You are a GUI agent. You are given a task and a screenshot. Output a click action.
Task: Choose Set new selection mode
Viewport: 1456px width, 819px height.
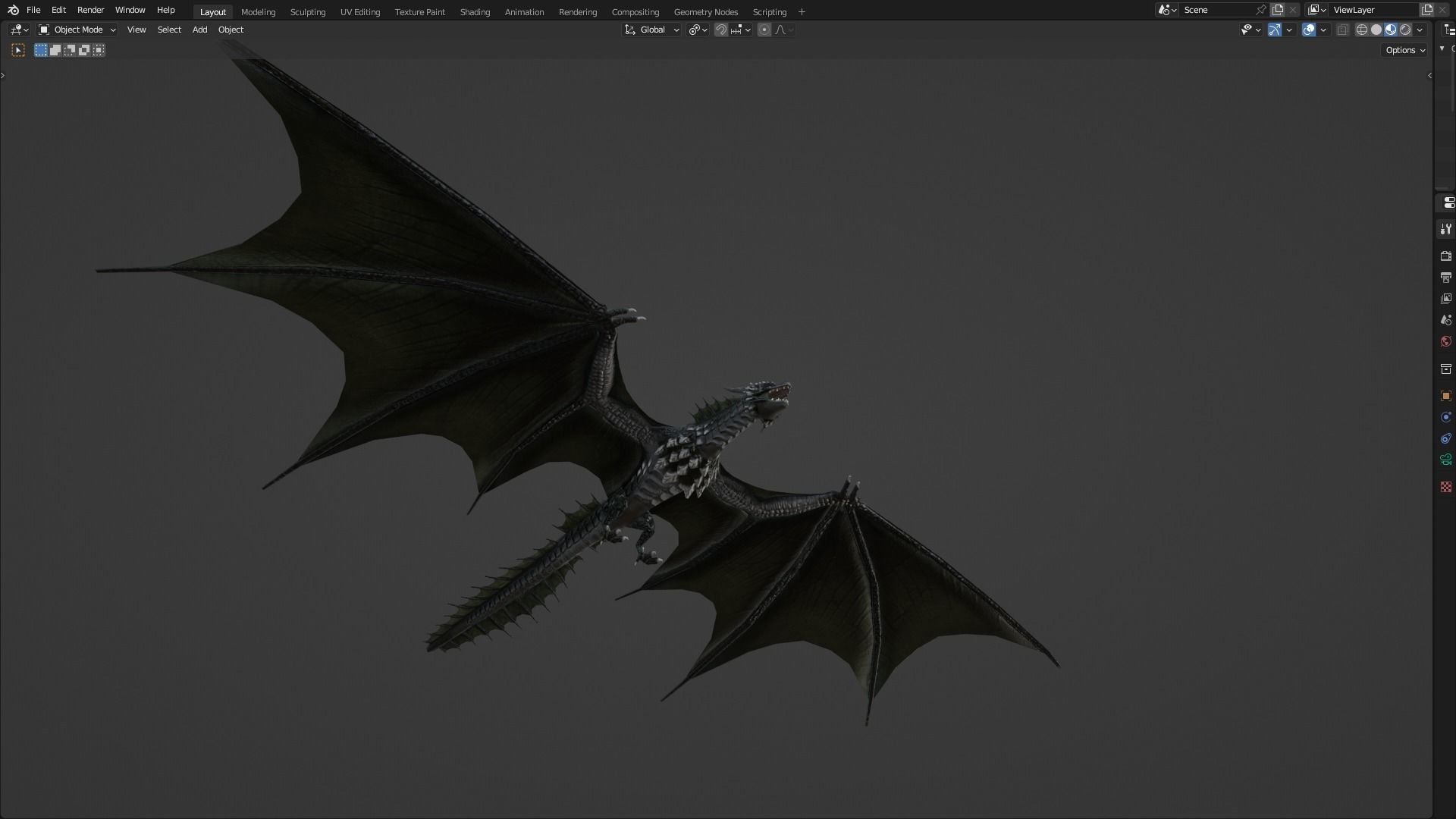(41, 50)
